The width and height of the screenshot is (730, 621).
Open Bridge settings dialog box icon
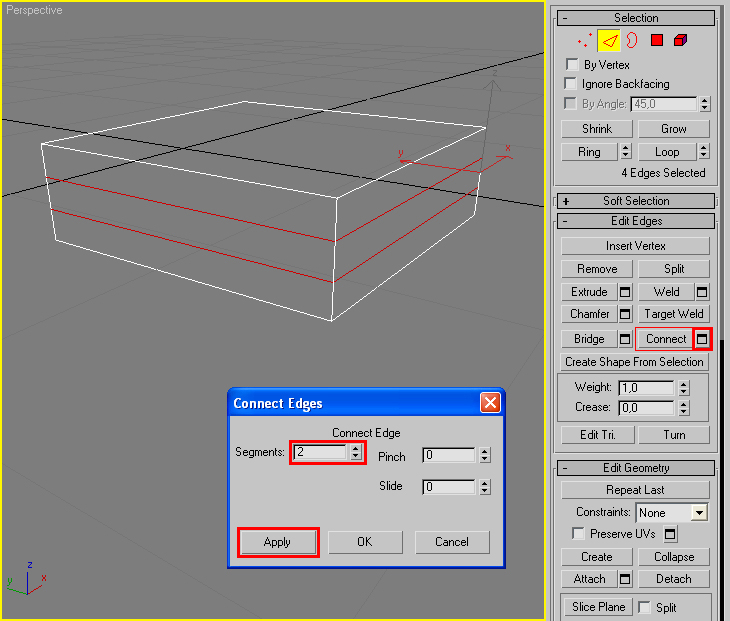coord(625,339)
